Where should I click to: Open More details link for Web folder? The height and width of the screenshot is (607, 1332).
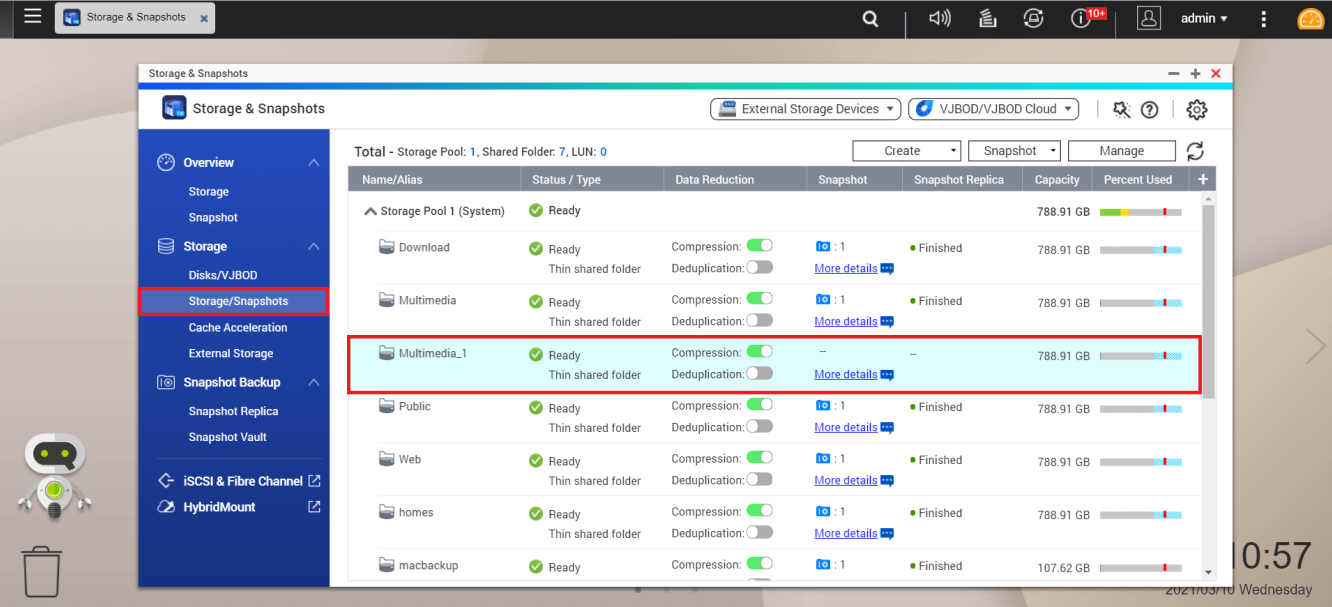tap(845, 480)
